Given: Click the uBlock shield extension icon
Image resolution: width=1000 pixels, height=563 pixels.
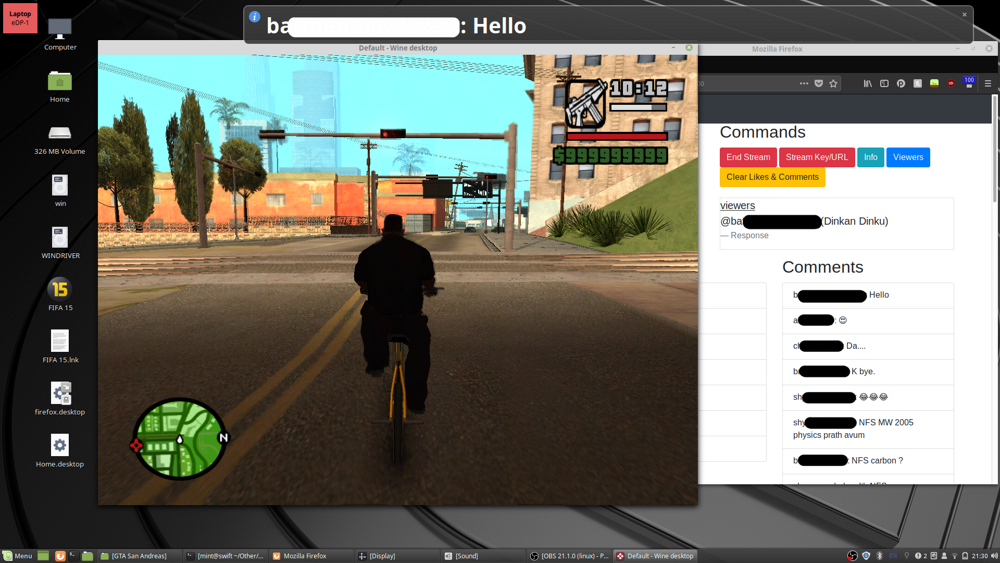Looking at the screenshot, I should [x=951, y=84].
